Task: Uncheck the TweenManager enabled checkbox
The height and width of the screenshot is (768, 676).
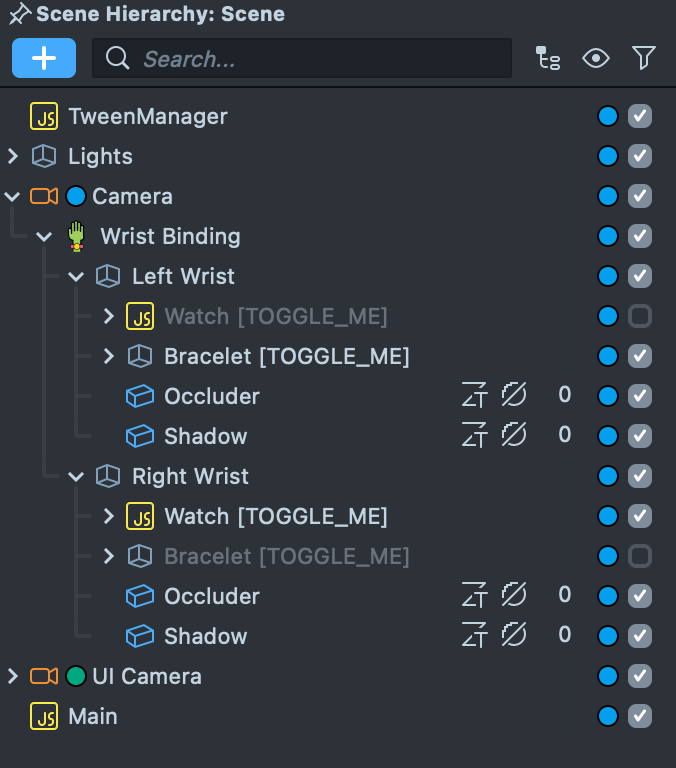Action: [x=640, y=116]
